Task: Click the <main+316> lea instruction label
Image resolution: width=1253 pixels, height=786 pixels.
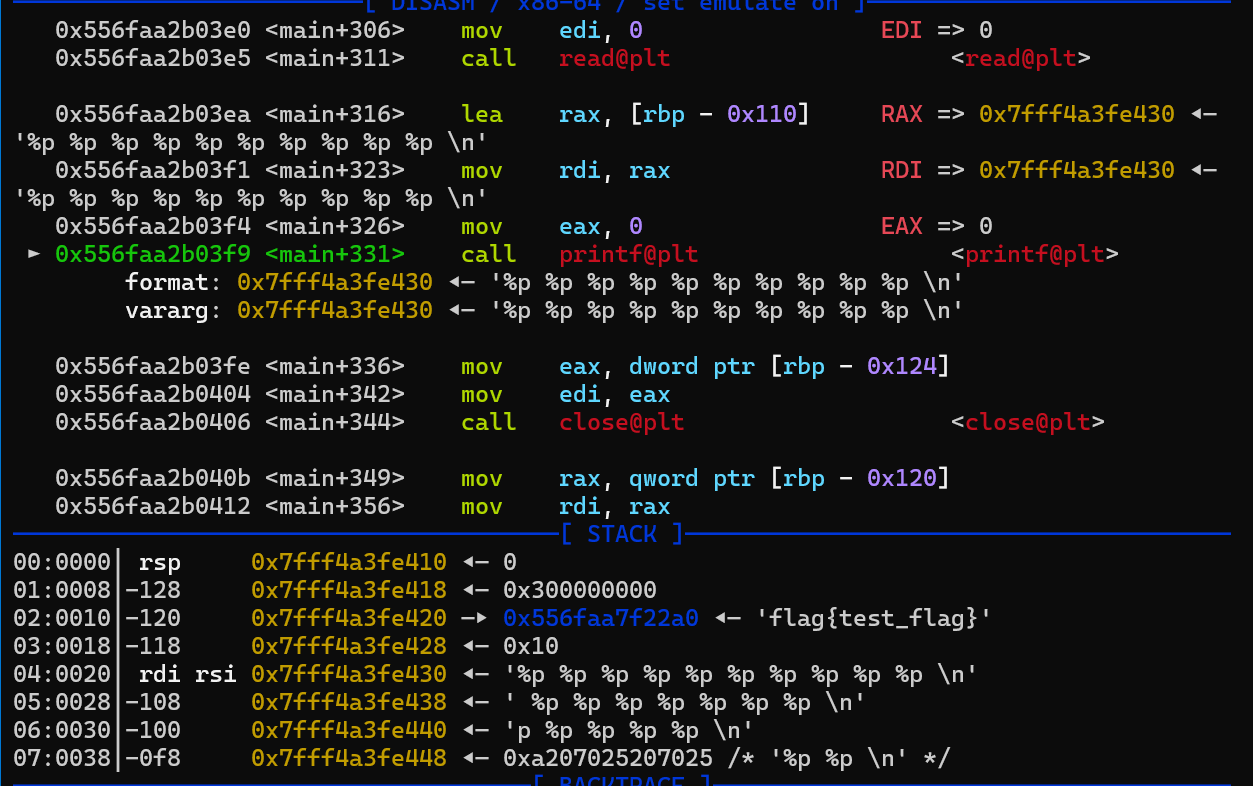Action: click(x=335, y=114)
